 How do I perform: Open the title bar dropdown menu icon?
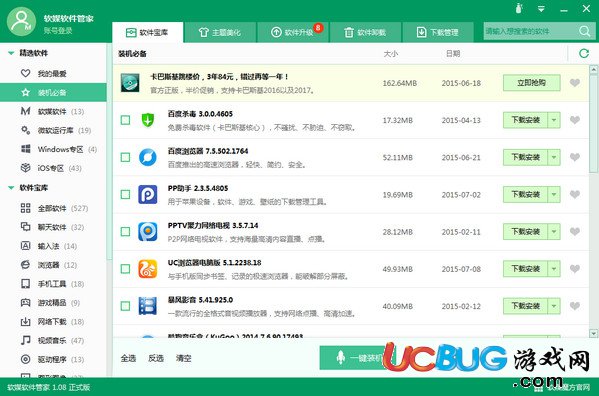click(x=541, y=8)
